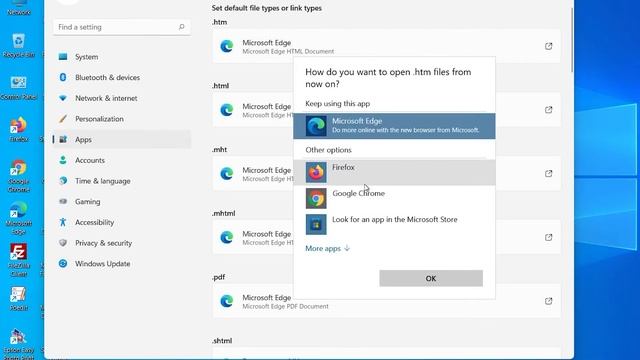
Task: Open external link icon for .html row
Action: [x=549, y=110]
